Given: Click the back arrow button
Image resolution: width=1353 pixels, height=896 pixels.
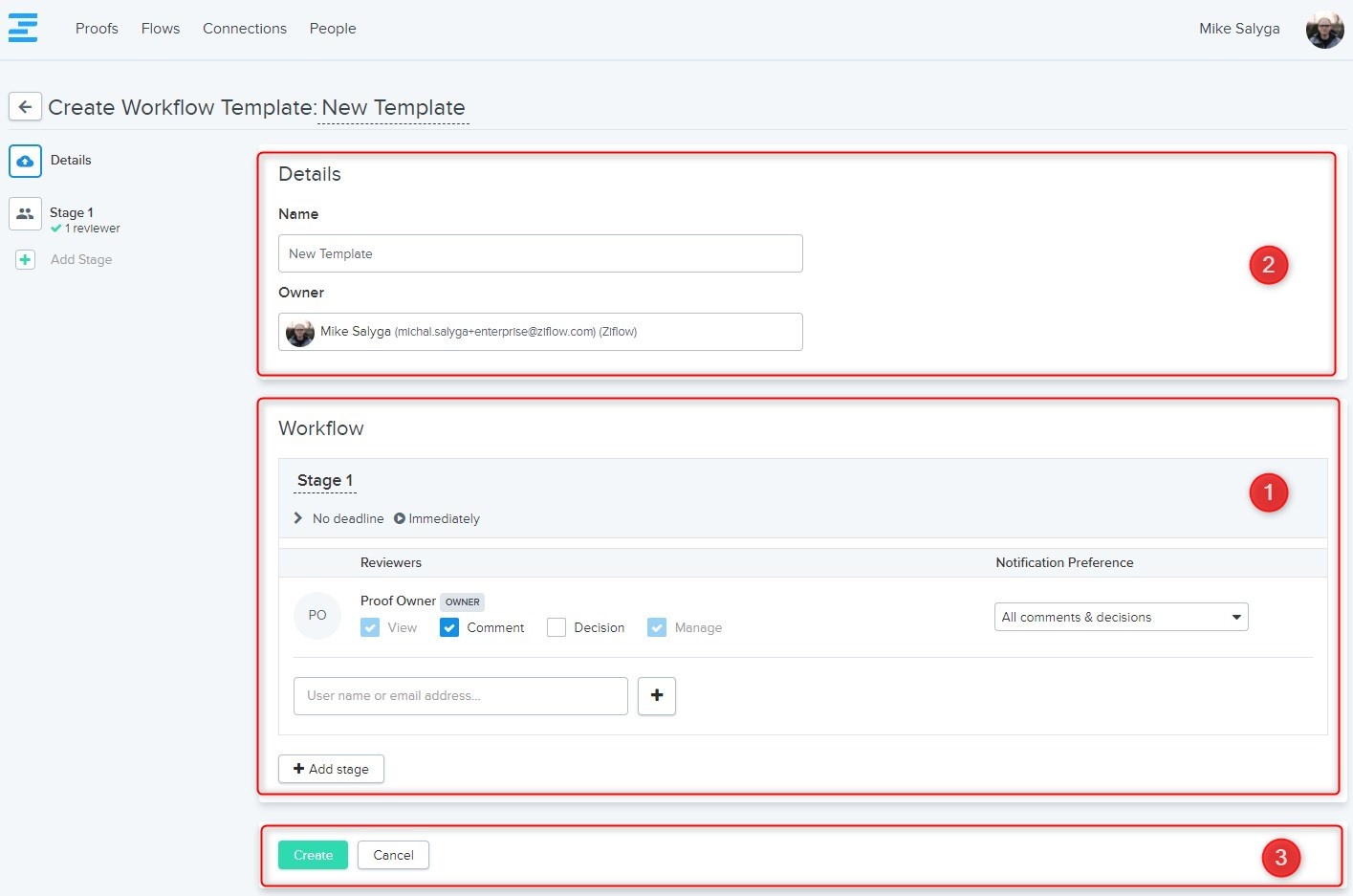Looking at the screenshot, I should [25, 107].
